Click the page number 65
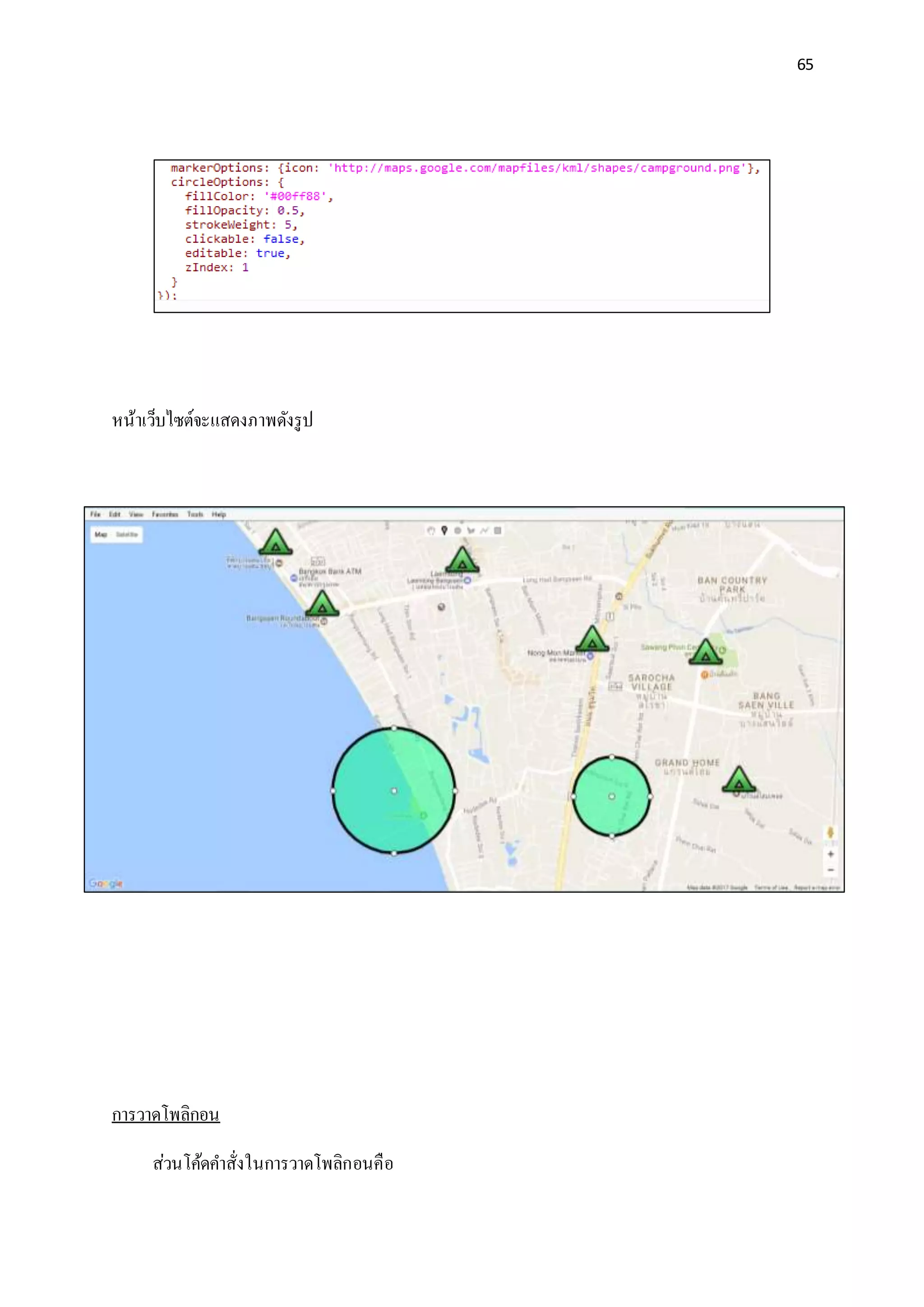 (805, 65)
